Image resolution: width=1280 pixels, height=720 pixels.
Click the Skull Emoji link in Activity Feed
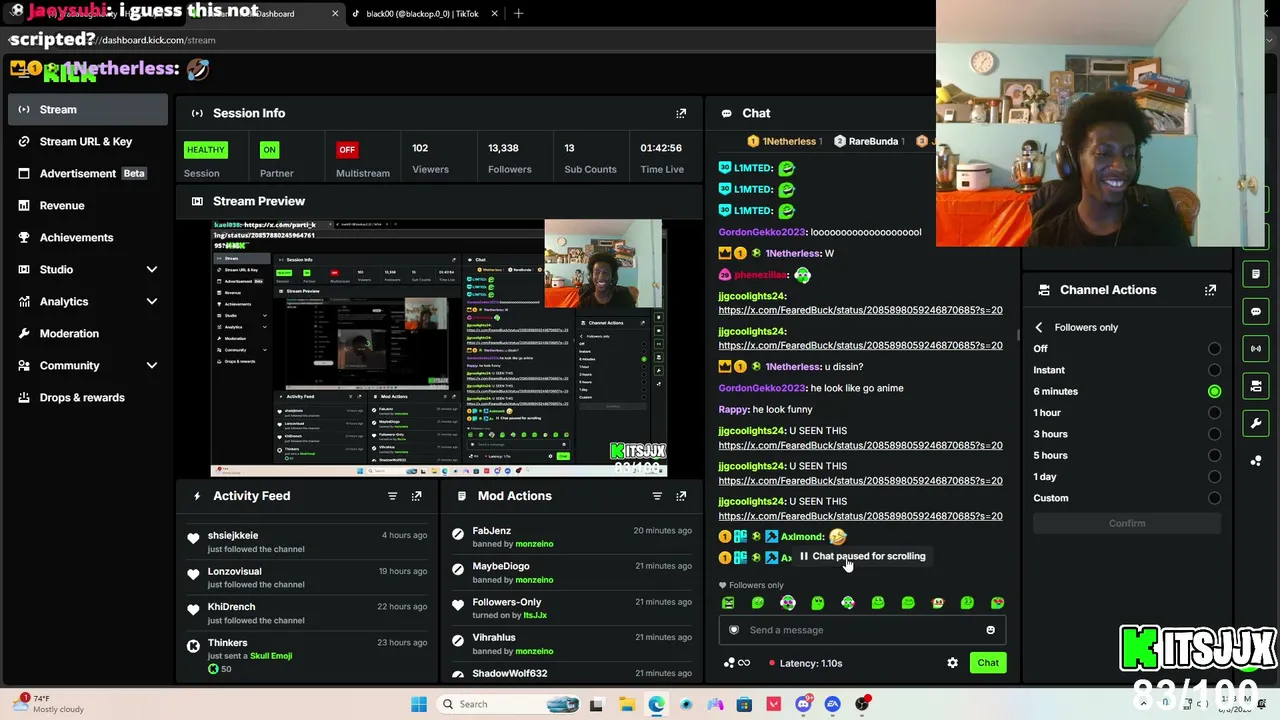tap(271, 656)
